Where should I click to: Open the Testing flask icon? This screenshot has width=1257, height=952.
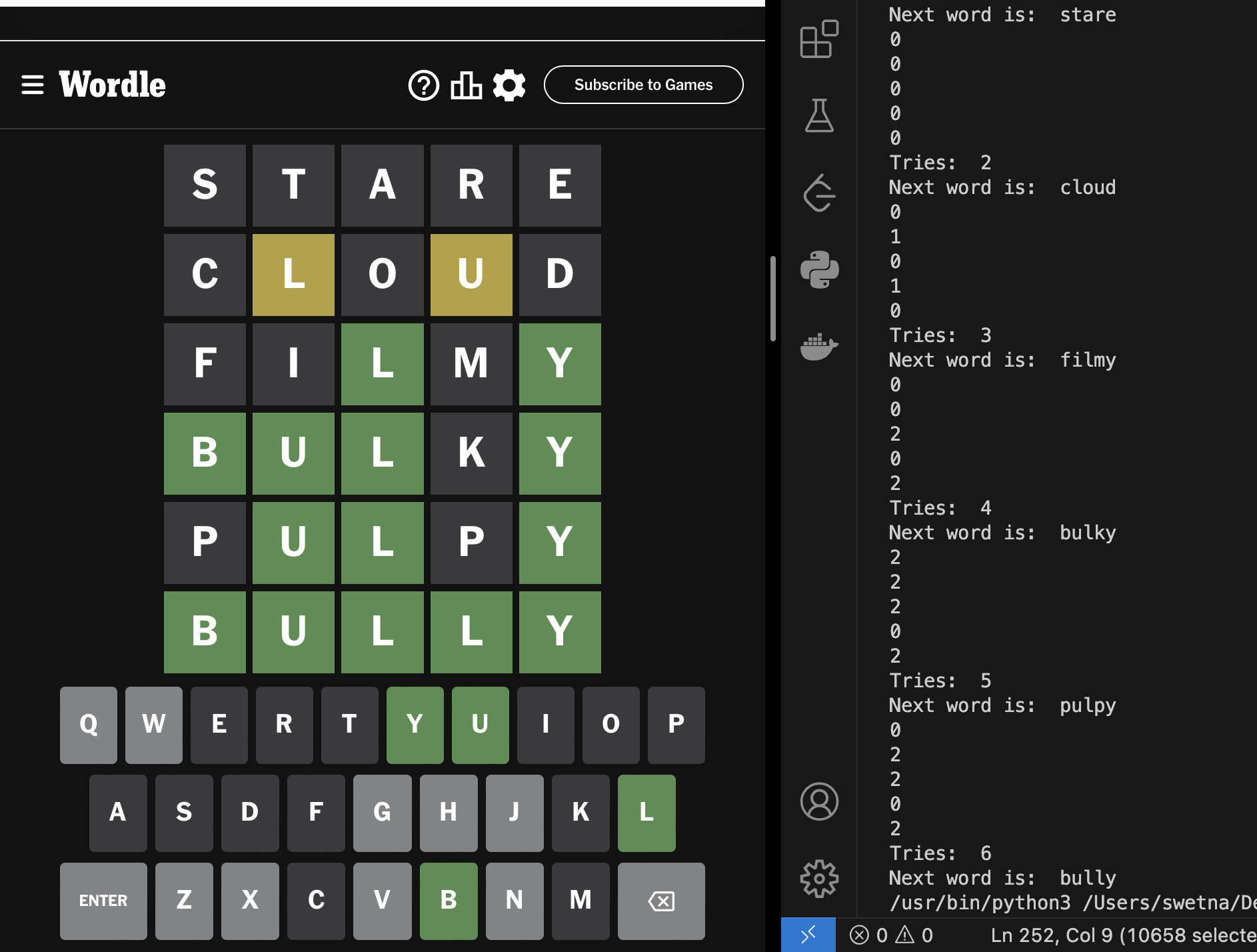tap(819, 116)
